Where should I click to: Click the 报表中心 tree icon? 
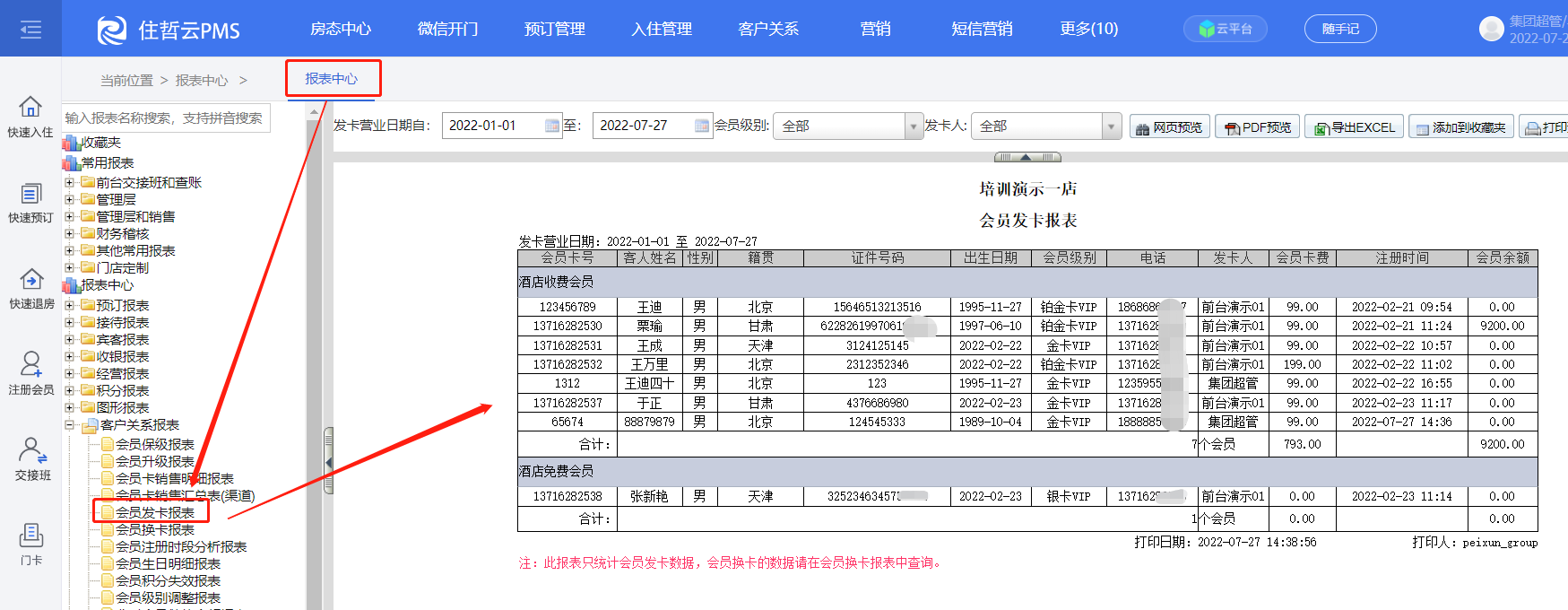coord(71,285)
